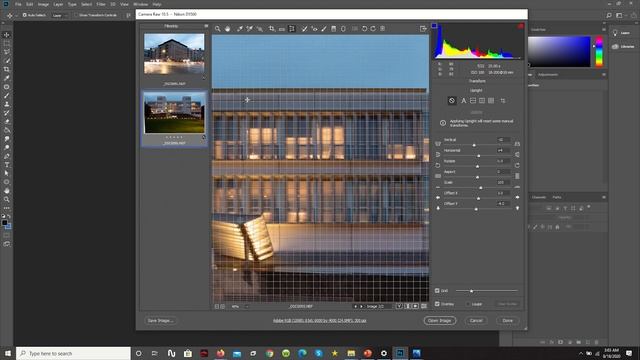Select second filmstrip thumbnail with green lawn
Screen dimensions: 640x360
click(x=174, y=113)
